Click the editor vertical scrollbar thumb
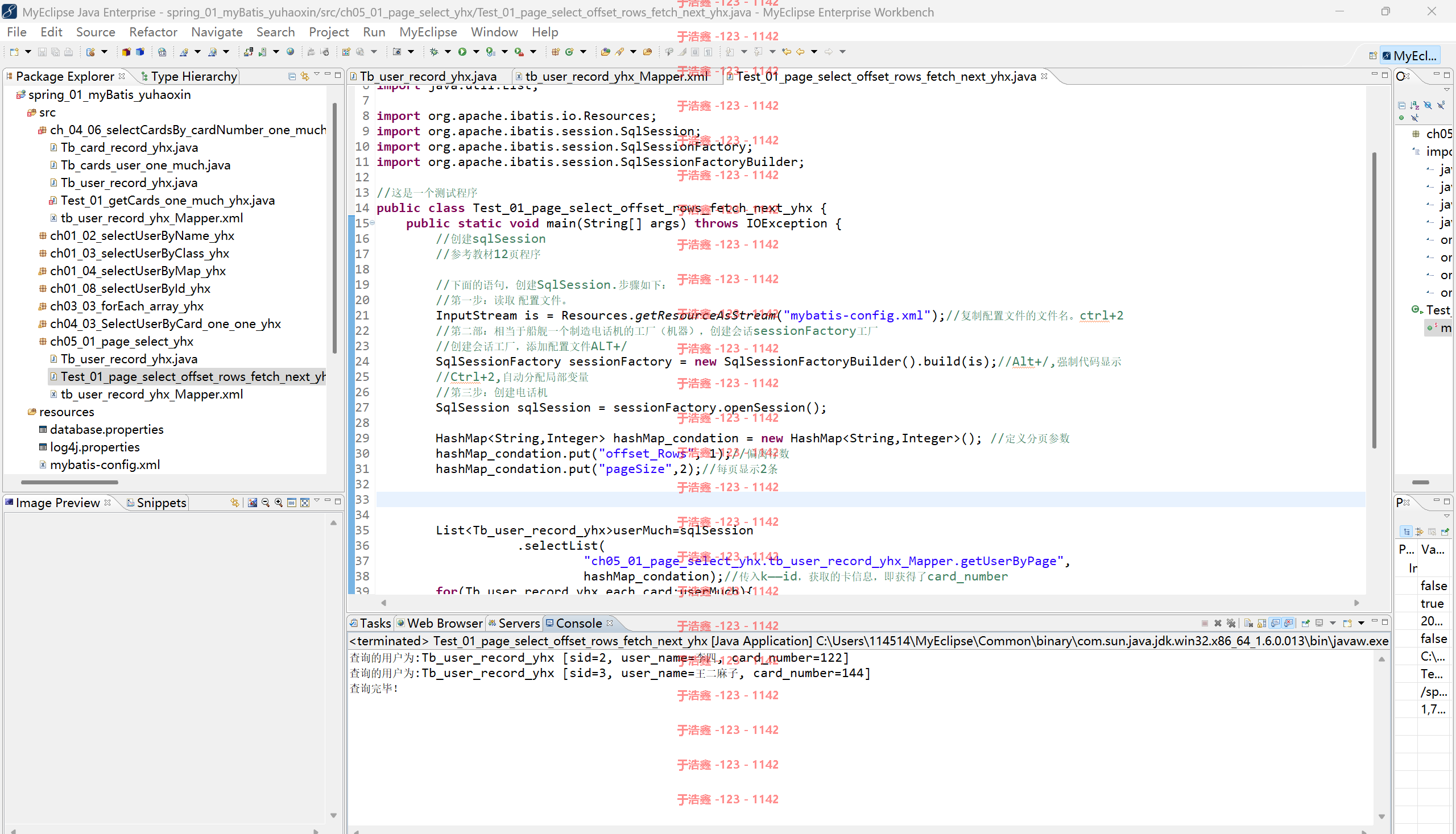The image size is (1456, 834). point(1374,300)
